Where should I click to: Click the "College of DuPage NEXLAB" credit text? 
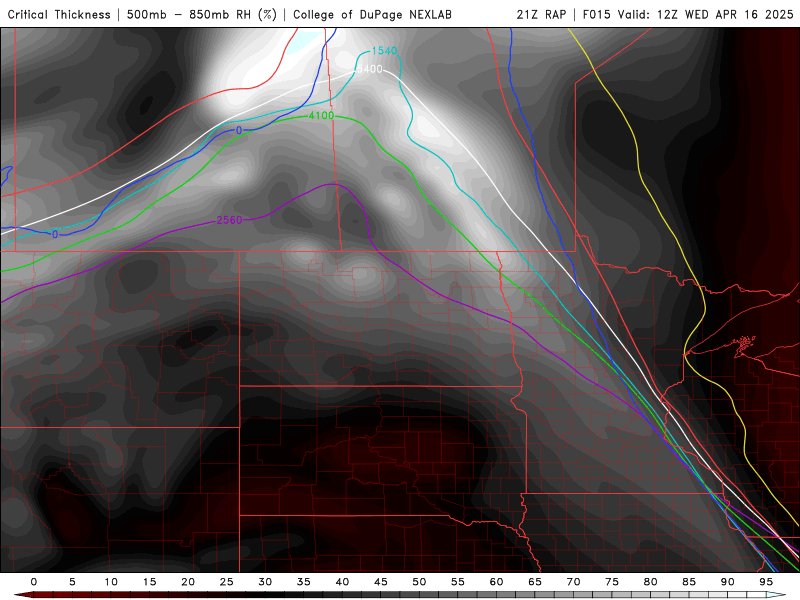(372, 15)
